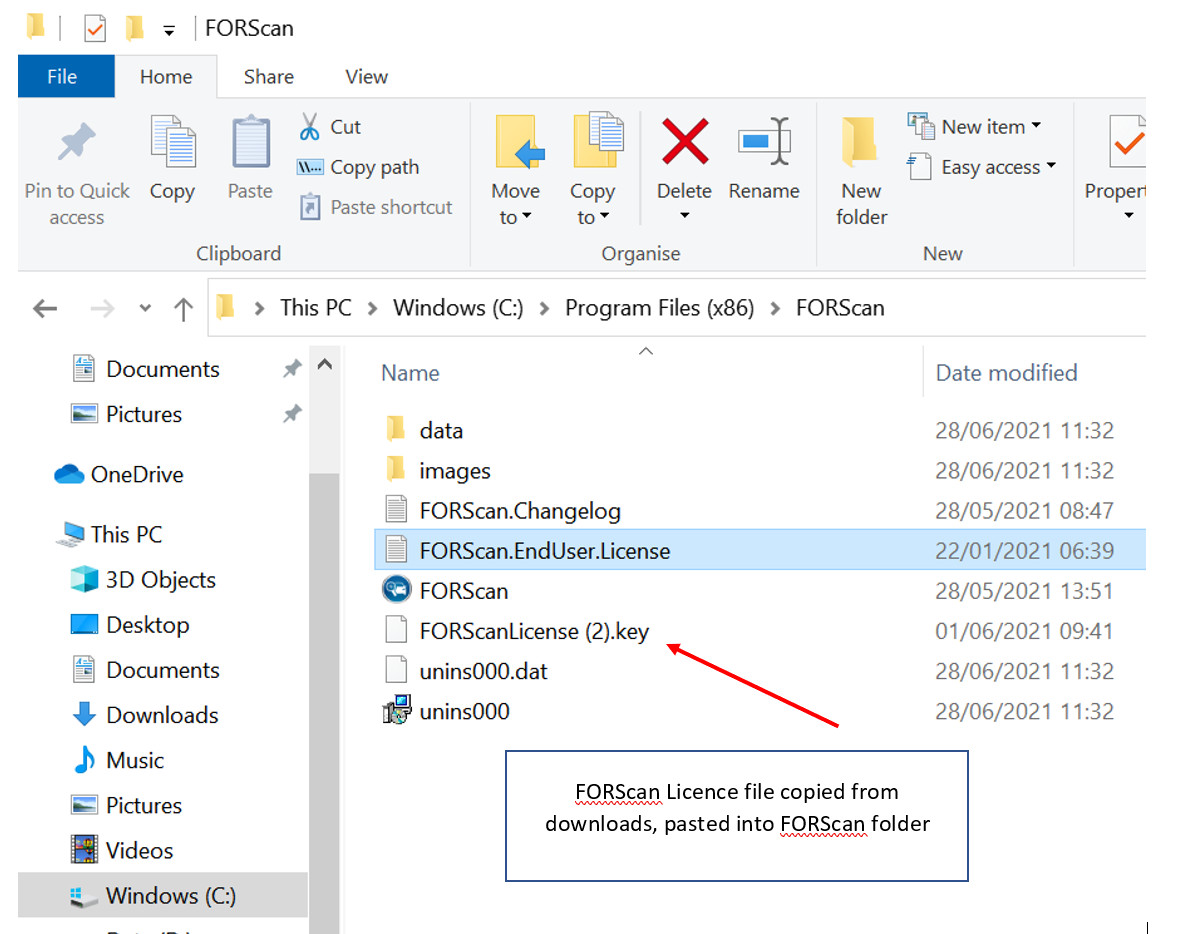This screenshot has width=1179, height=934.
Task: Click the red Delete X icon
Action: coord(685,141)
